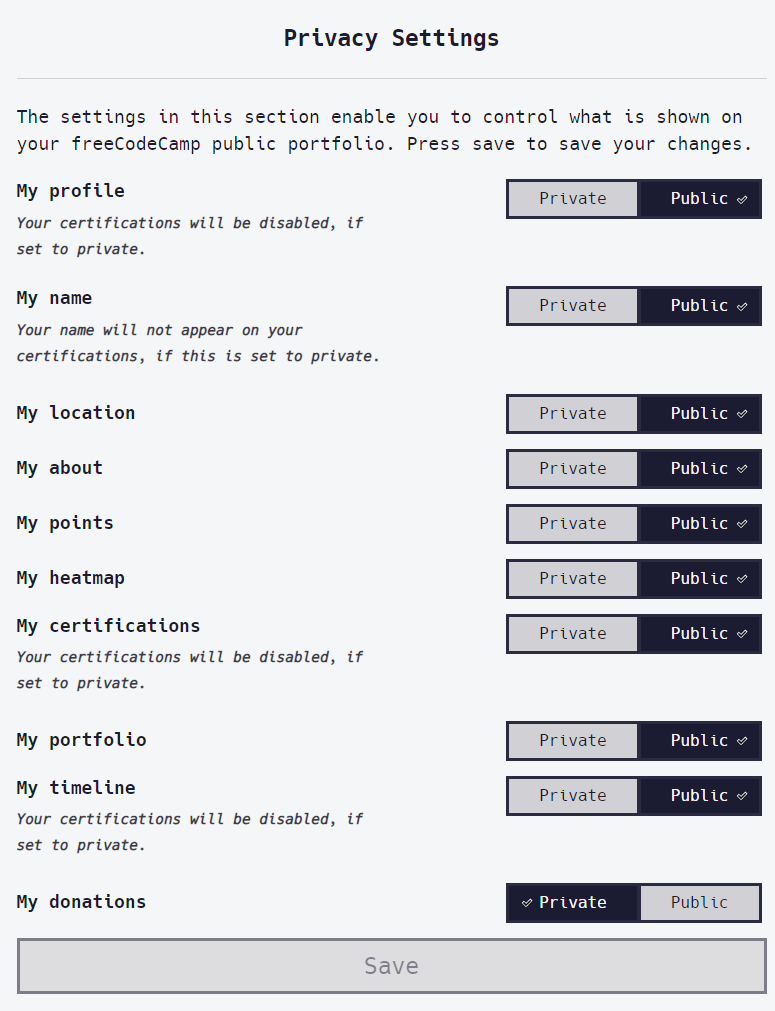Image resolution: width=775 pixels, height=1011 pixels.
Task: Set My profile to Private
Action: tap(572, 198)
